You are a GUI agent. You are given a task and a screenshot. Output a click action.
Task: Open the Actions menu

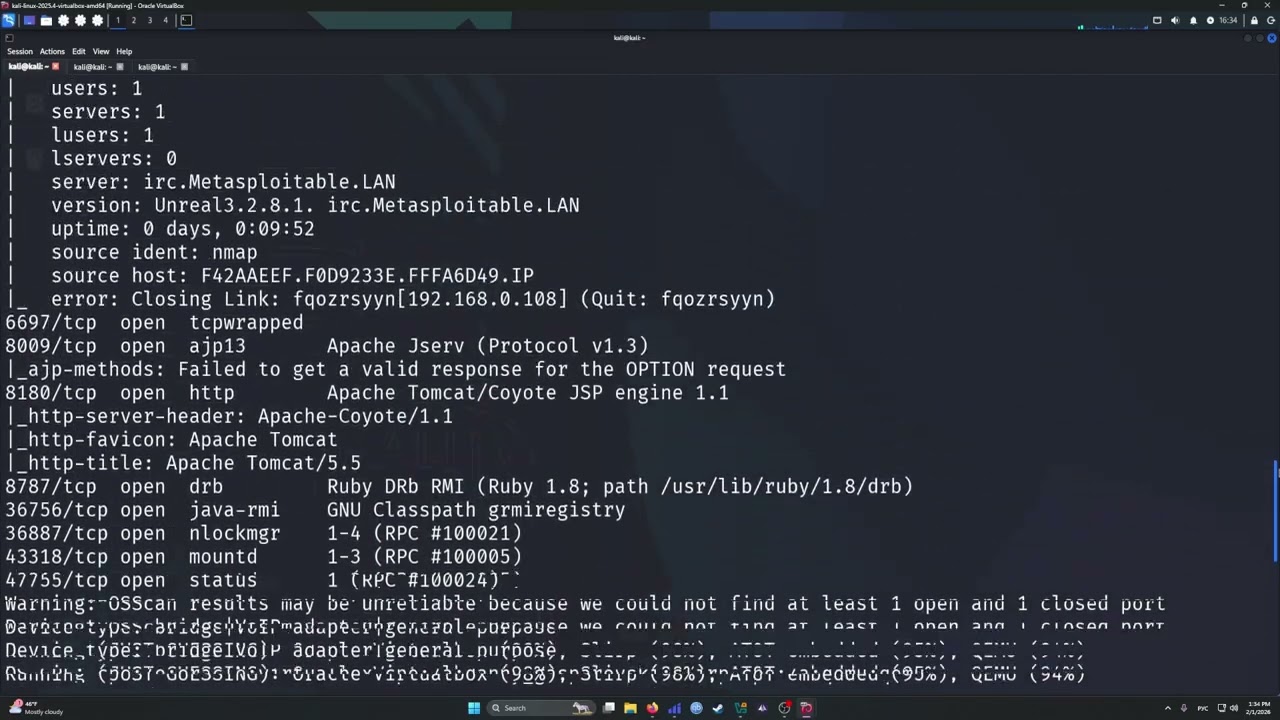[52, 51]
